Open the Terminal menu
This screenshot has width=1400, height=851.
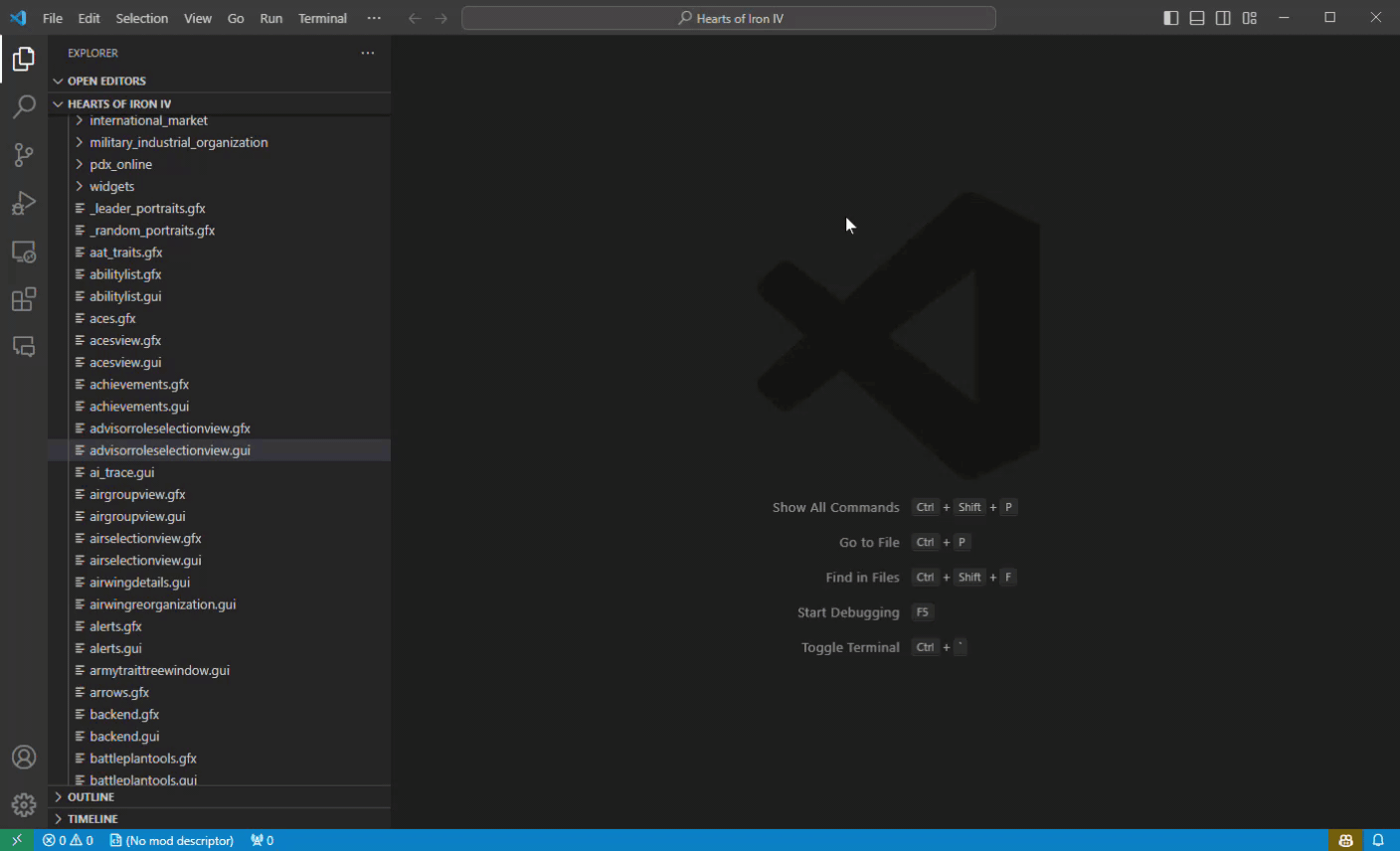pos(323,18)
